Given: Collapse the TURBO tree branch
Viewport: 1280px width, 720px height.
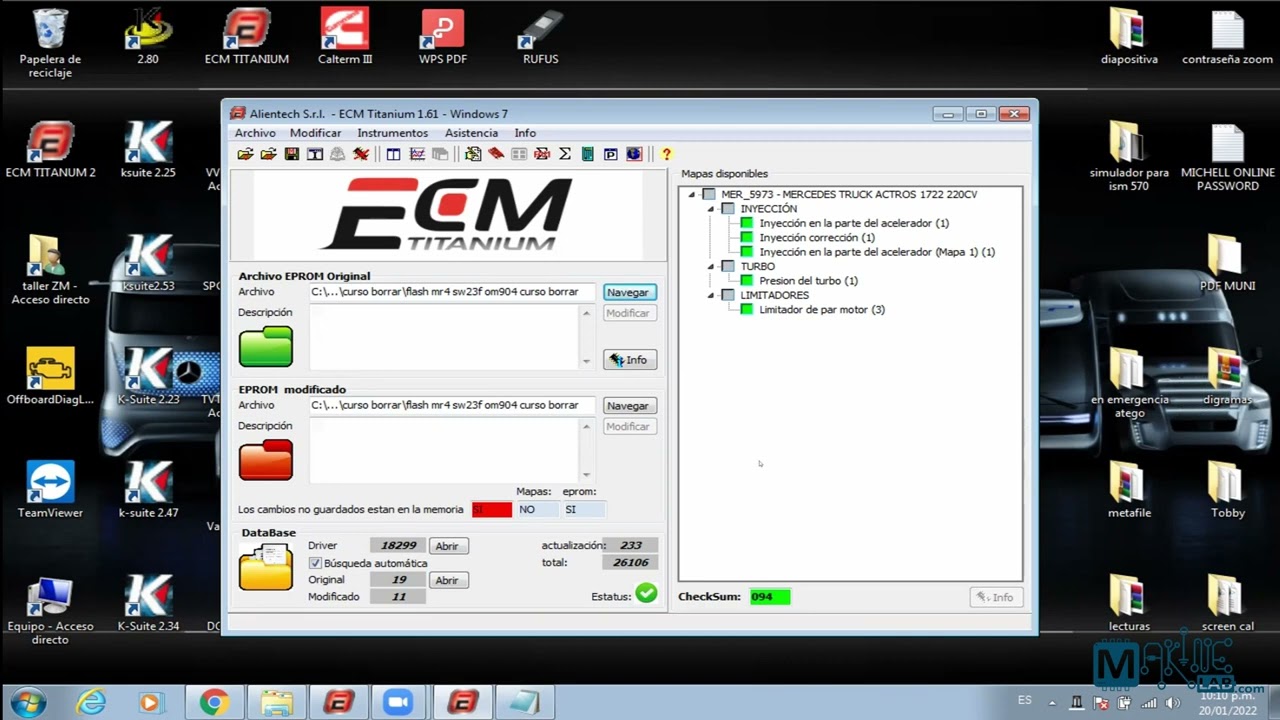Looking at the screenshot, I should pos(711,267).
